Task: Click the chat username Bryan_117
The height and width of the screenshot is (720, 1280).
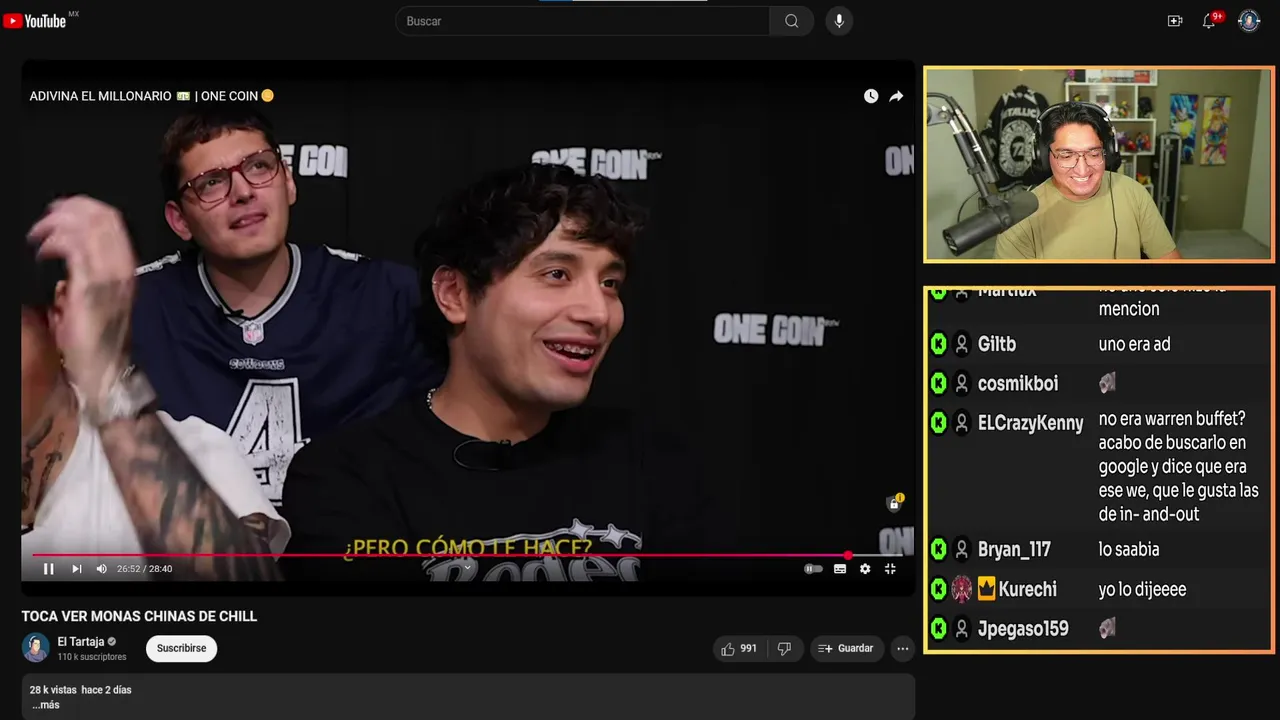Action: point(1014,549)
